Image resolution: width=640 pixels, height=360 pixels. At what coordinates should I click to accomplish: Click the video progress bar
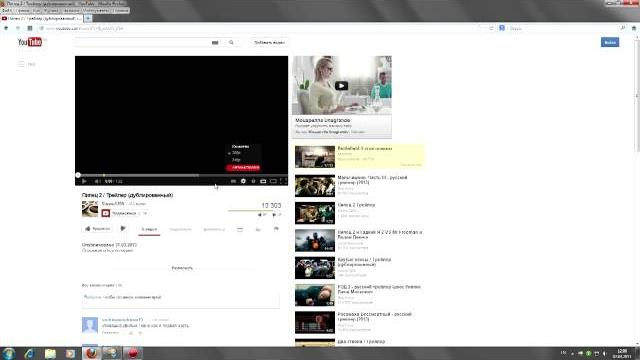point(181,175)
